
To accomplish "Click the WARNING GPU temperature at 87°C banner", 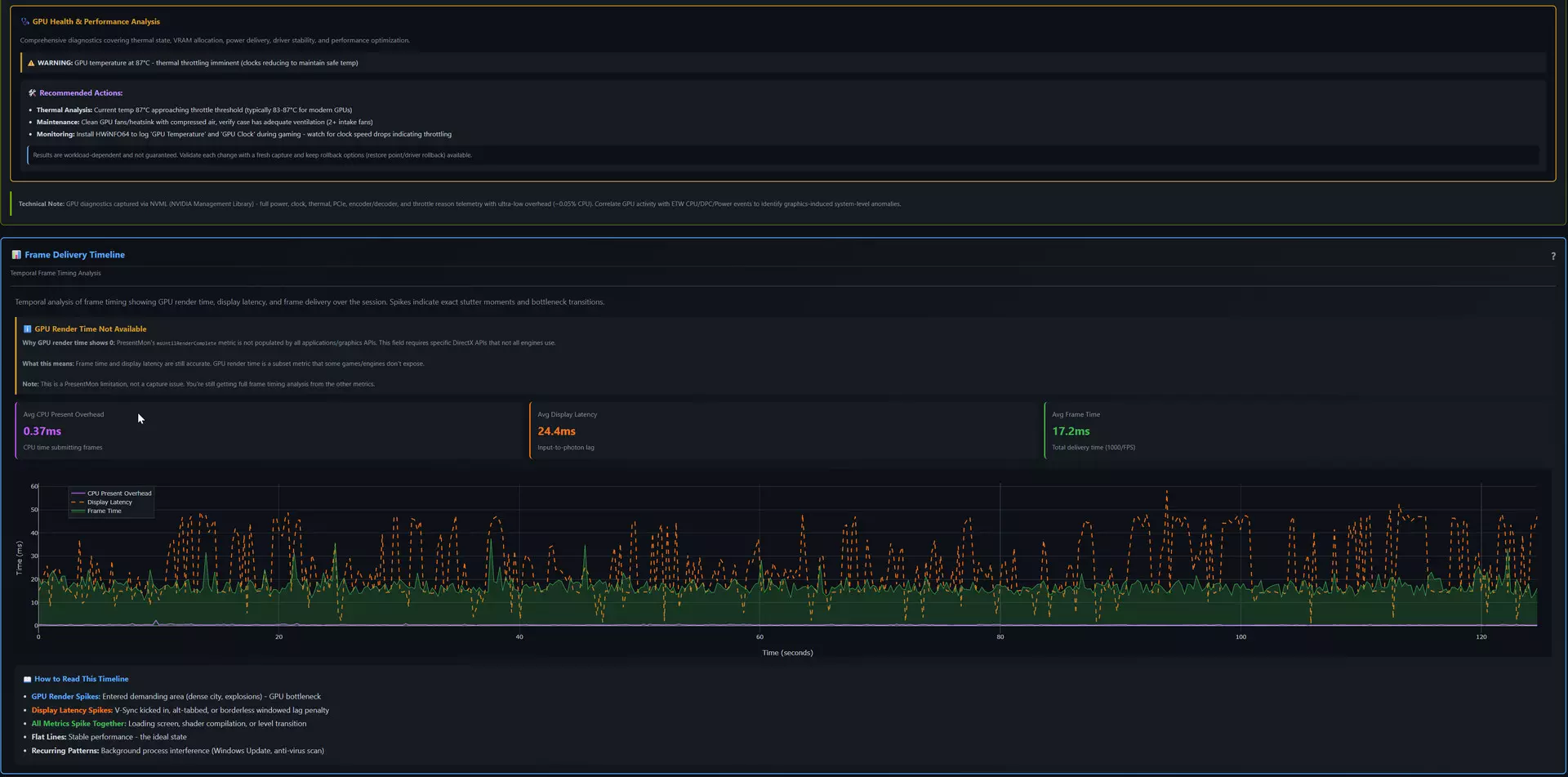I will (x=783, y=63).
